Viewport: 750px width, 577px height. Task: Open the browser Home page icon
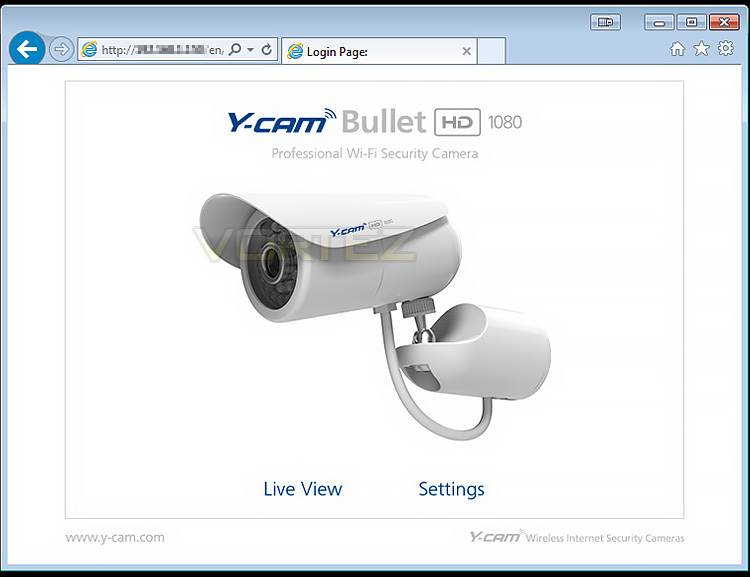tap(677, 49)
